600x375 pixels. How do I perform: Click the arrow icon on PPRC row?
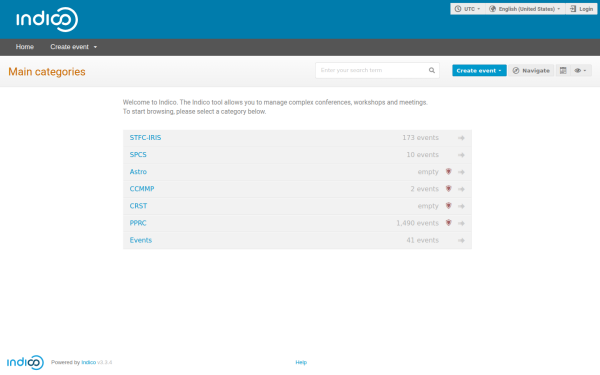(x=461, y=223)
